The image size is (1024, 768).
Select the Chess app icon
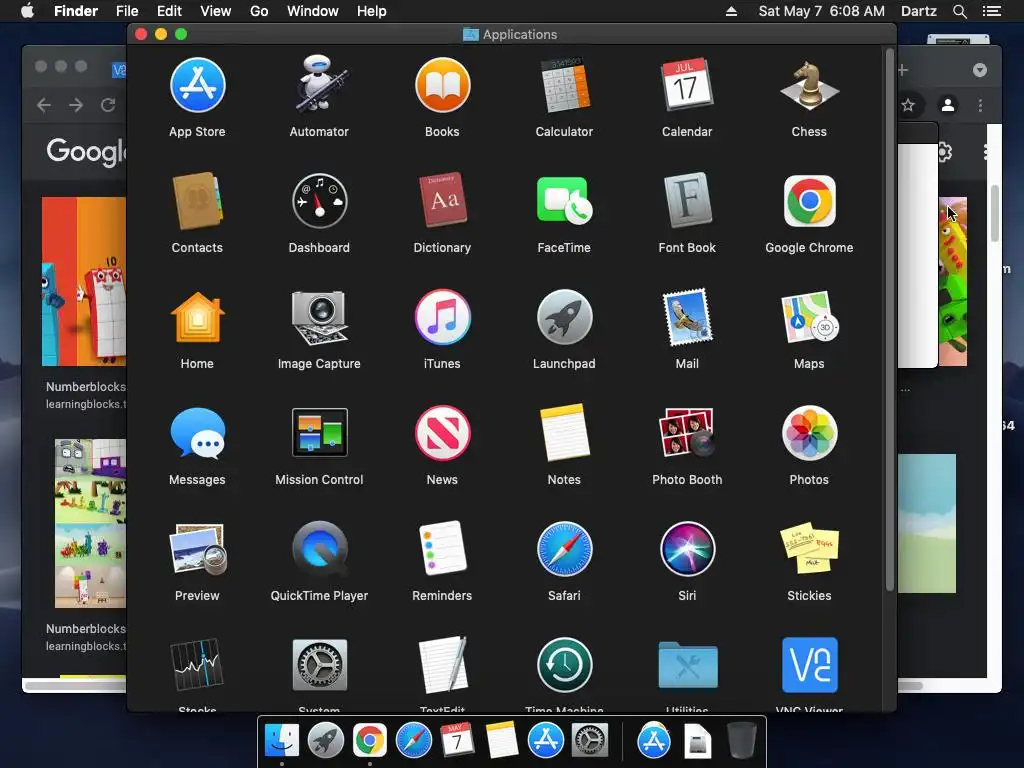(809, 85)
